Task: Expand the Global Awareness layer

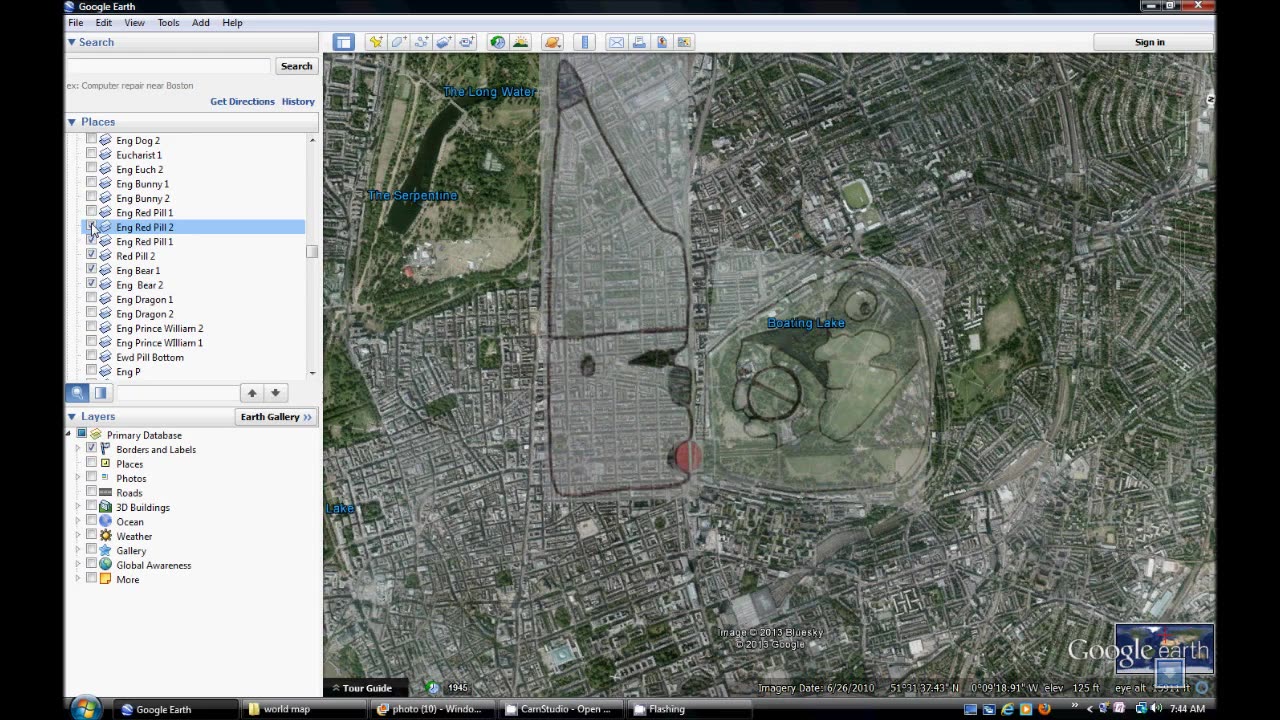Action: 78,565
